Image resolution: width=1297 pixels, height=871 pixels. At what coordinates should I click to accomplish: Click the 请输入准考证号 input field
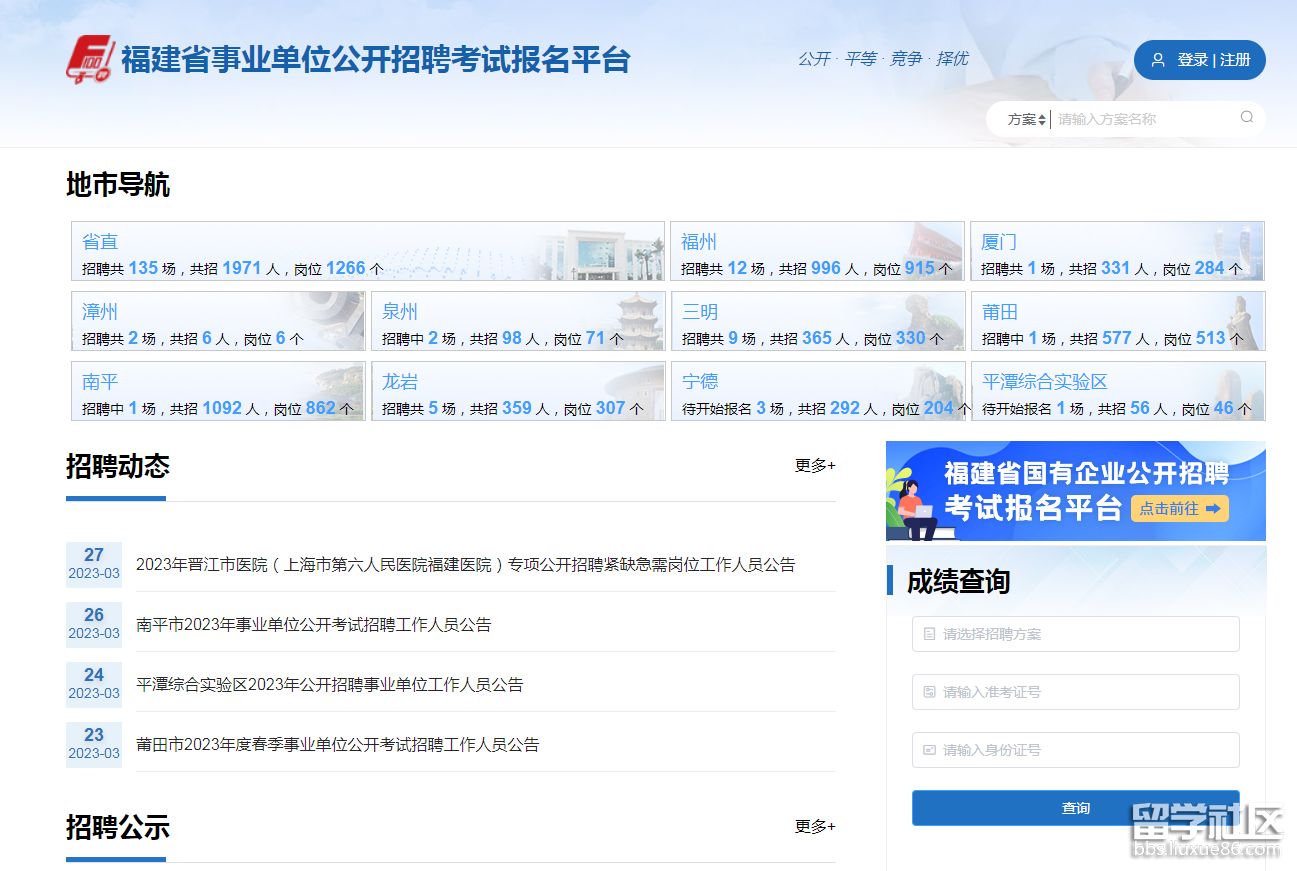click(x=1075, y=692)
